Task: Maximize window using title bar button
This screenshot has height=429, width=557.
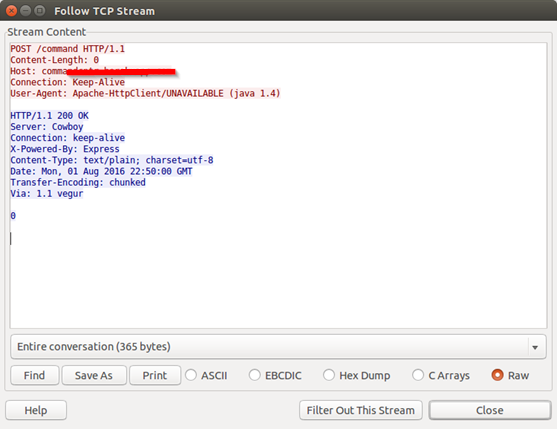Action: (40, 11)
